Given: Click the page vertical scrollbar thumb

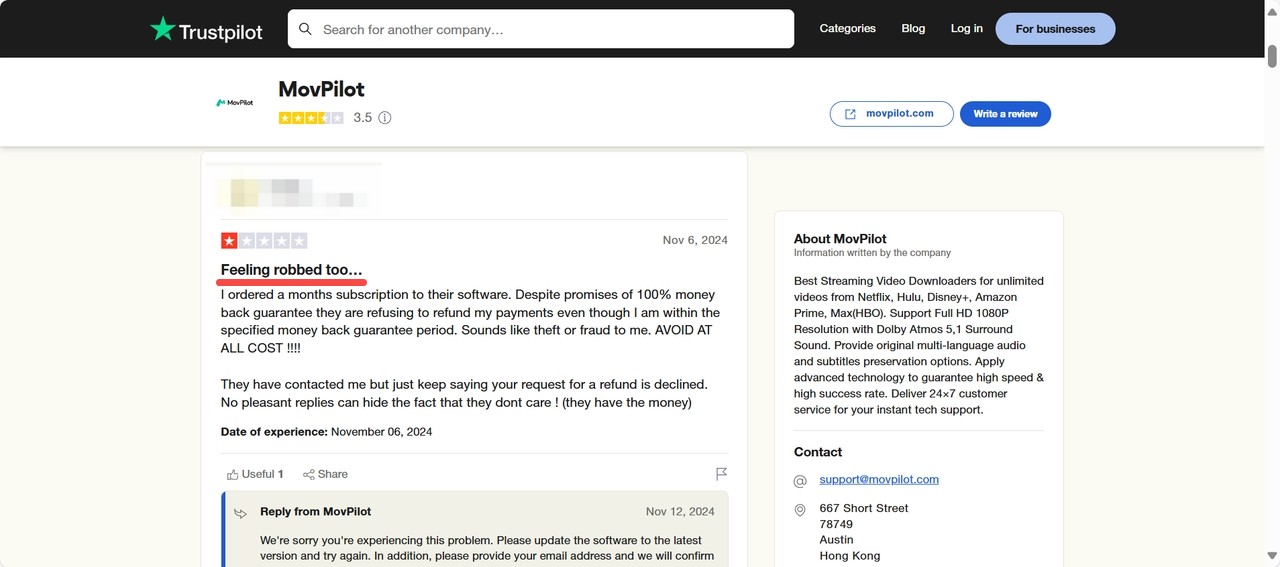Looking at the screenshot, I should [1272, 54].
